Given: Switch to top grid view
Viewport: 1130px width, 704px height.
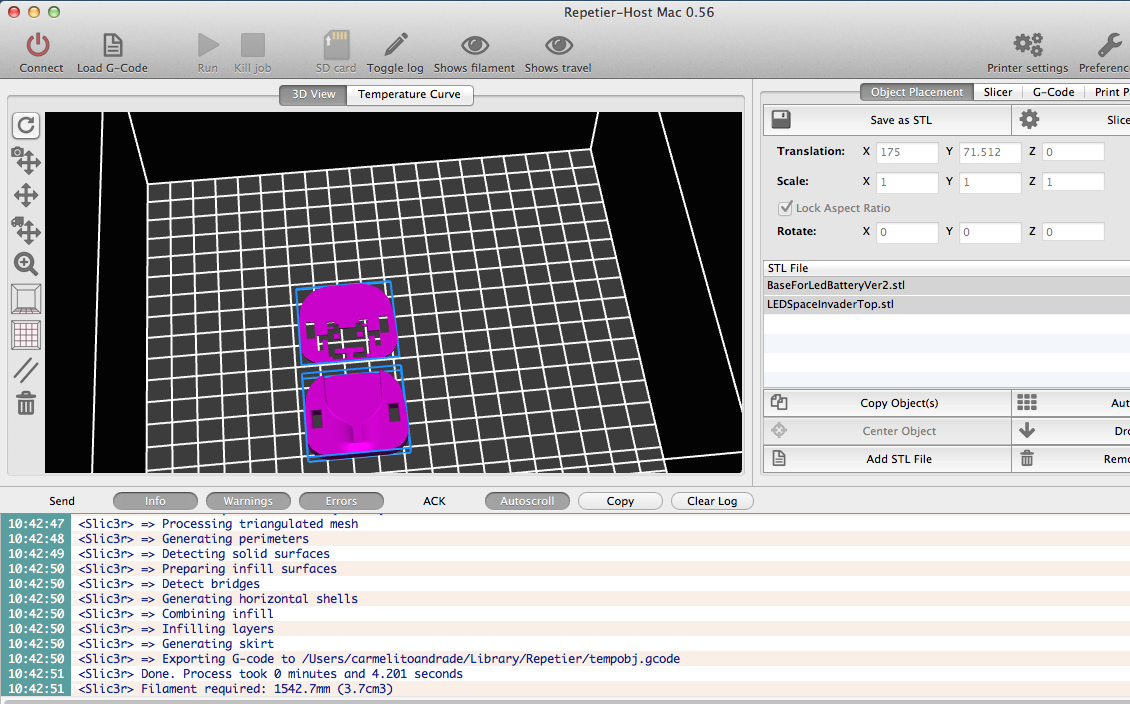Looking at the screenshot, I should (x=26, y=335).
